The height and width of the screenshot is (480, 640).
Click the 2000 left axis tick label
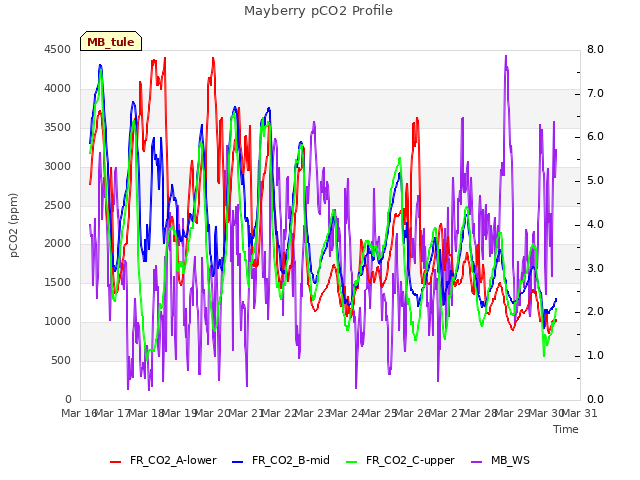click(x=58, y=244)
